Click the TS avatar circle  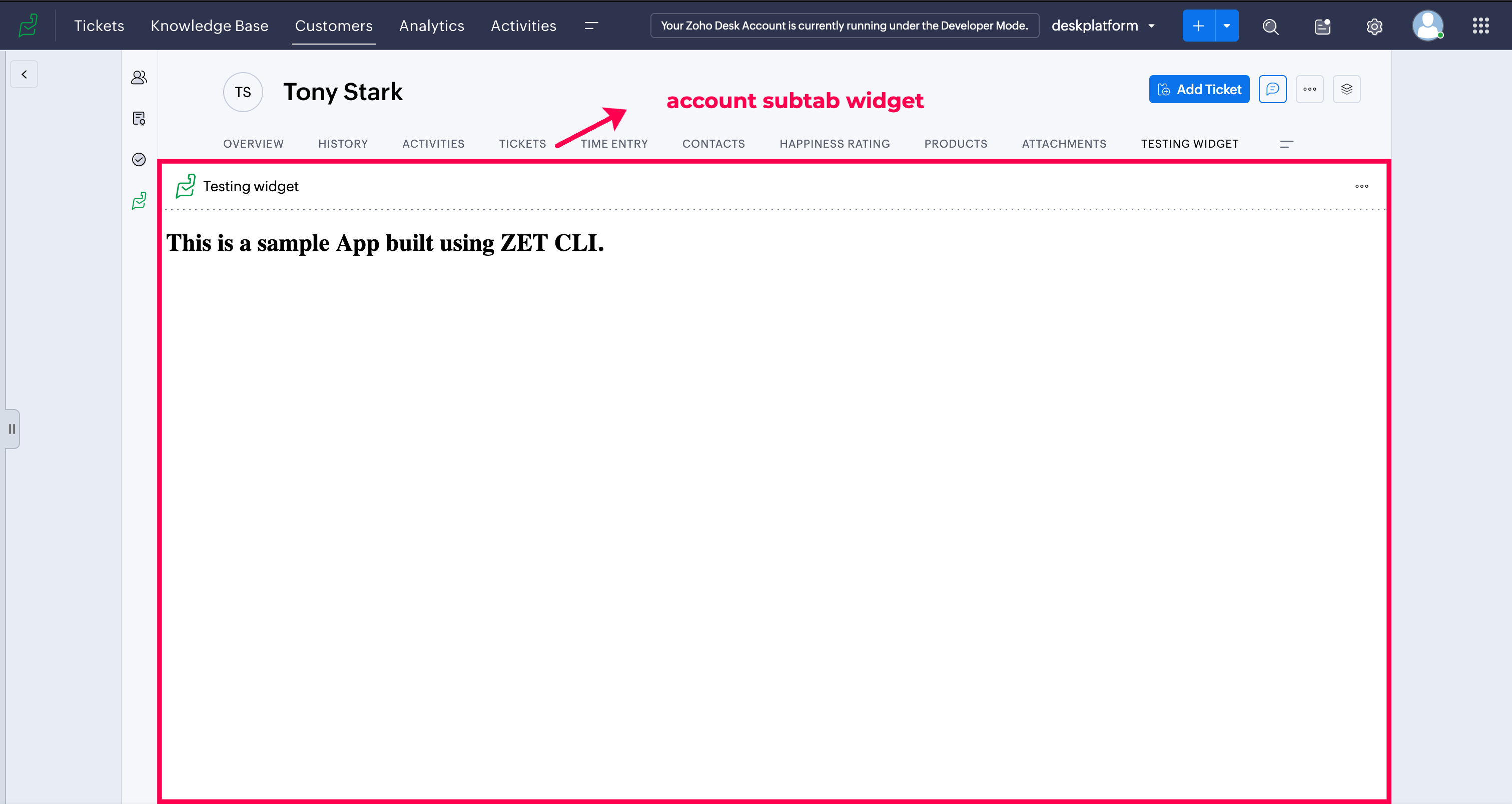click(x=243, y=92)
